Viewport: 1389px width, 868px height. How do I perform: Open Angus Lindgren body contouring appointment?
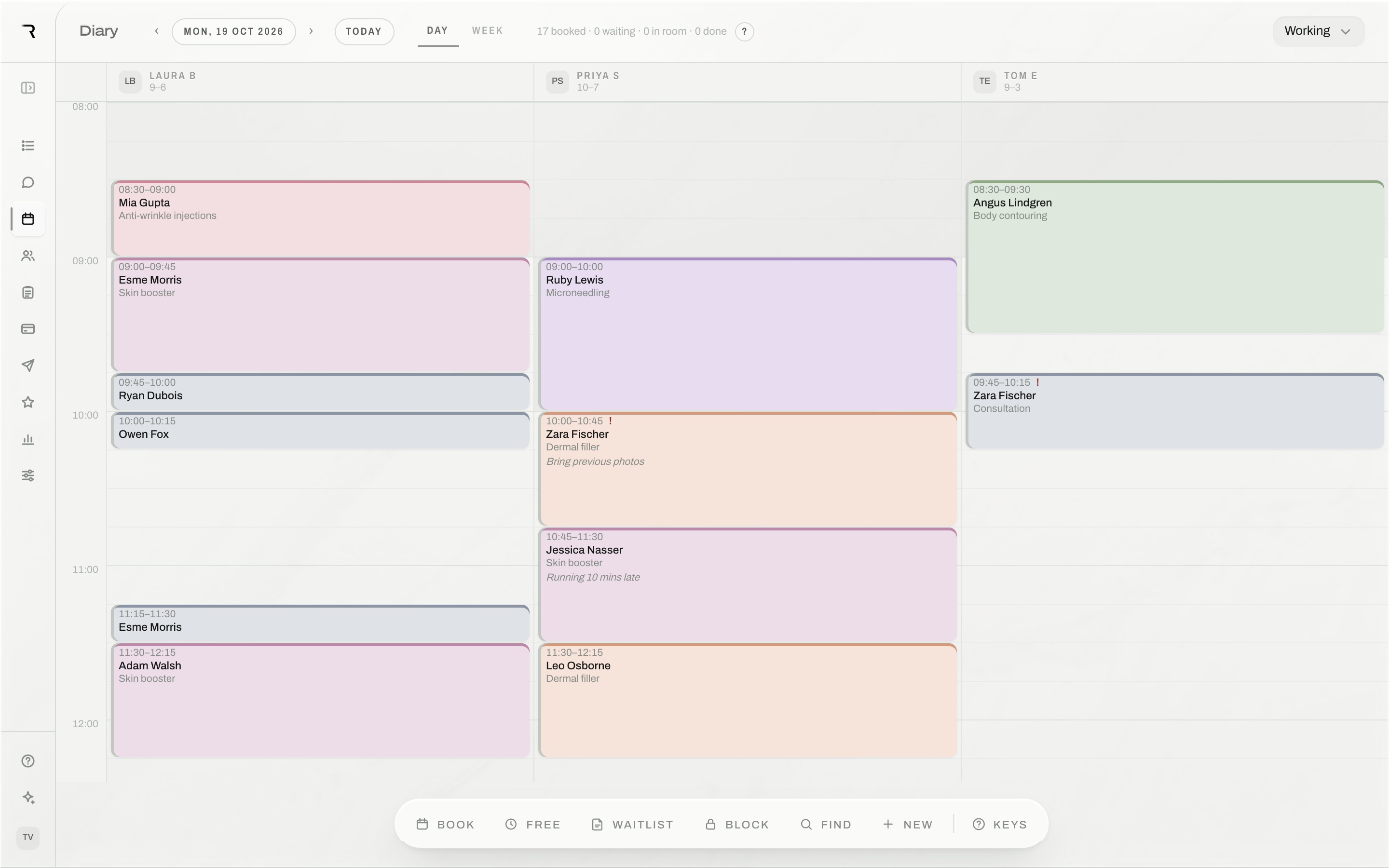(1175, 257)
